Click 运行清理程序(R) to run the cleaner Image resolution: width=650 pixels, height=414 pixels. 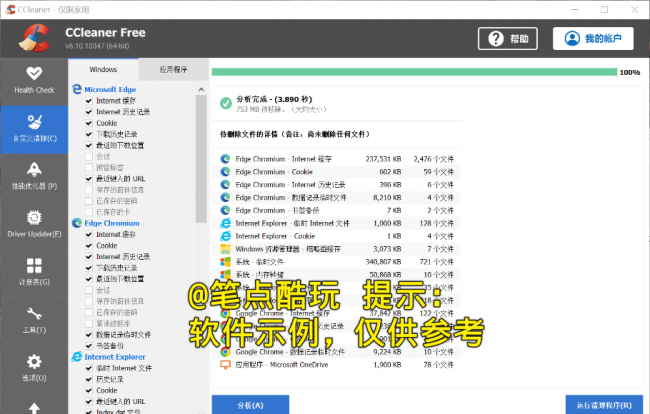604,405
